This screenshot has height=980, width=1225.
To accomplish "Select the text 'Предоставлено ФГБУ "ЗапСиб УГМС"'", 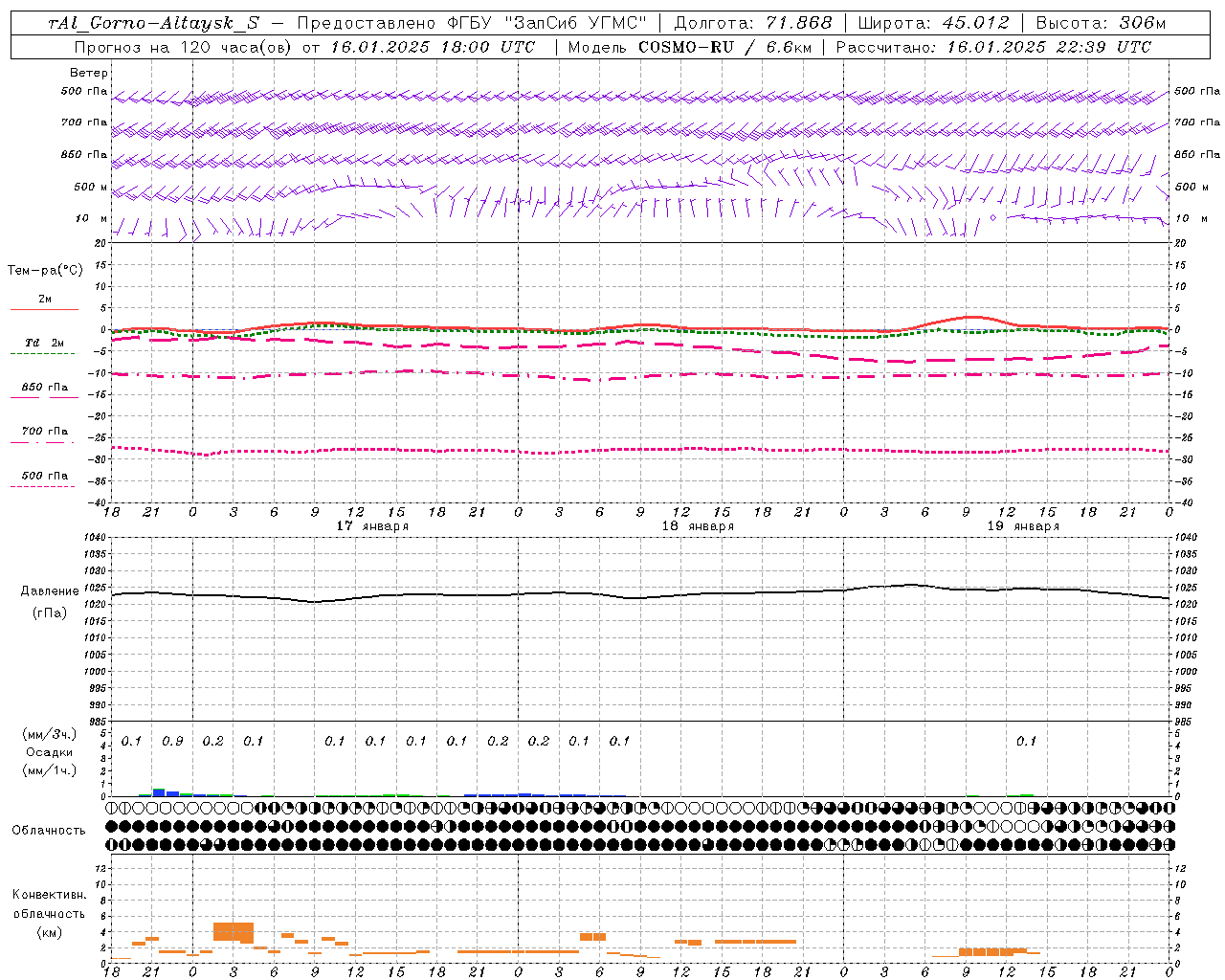I will 473,23.
